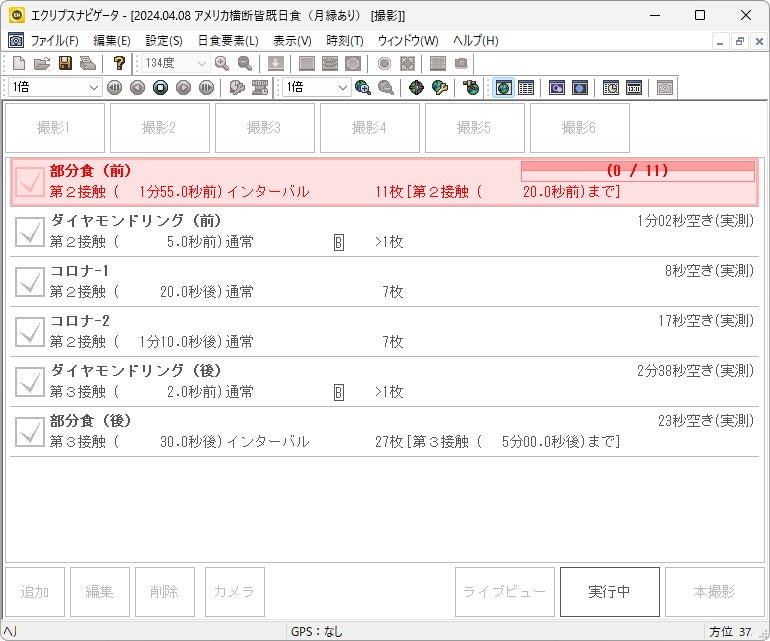Image resolution: width=770 pixels, height=641 pixels.
Task: Open the 設定(S) menu
Action: 164,41
